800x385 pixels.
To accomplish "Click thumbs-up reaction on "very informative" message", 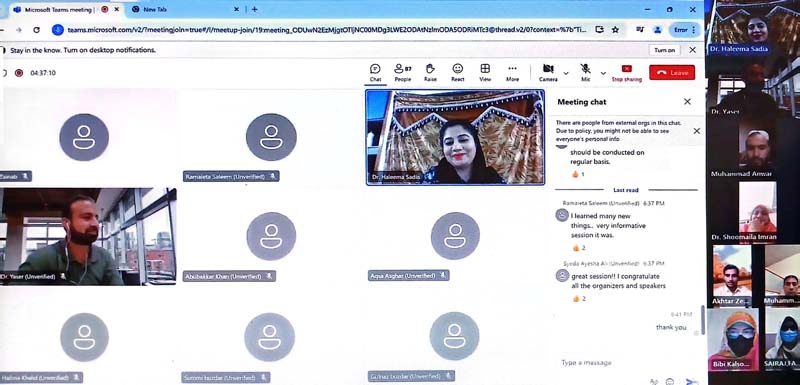I will [579, 248].
